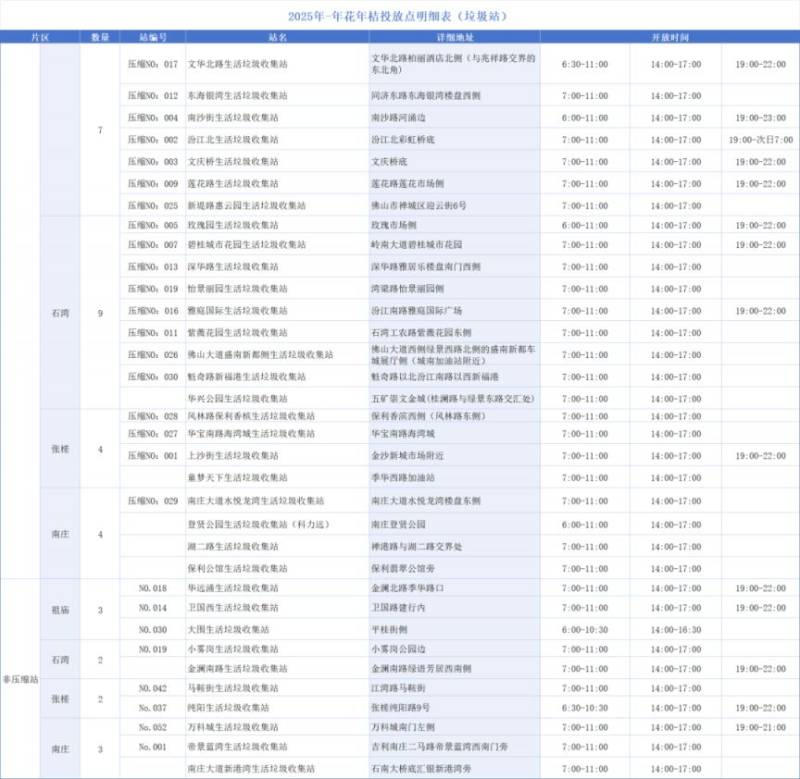Image resolution: width=800 pixels, height=779 pixels.
Task: Select the 莲花路莲花市场侧 address
Action: 408,184
